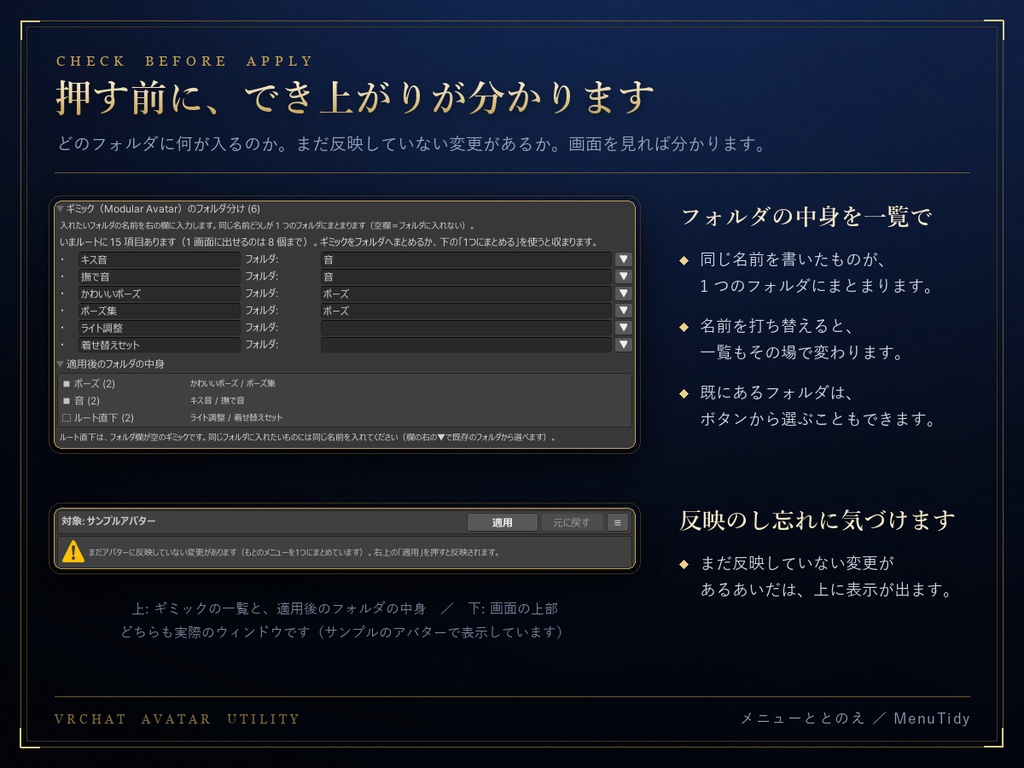Click the ライト調整 / 着せ替えセット contents text
The image size is (1024, 768).
[236, 417]
